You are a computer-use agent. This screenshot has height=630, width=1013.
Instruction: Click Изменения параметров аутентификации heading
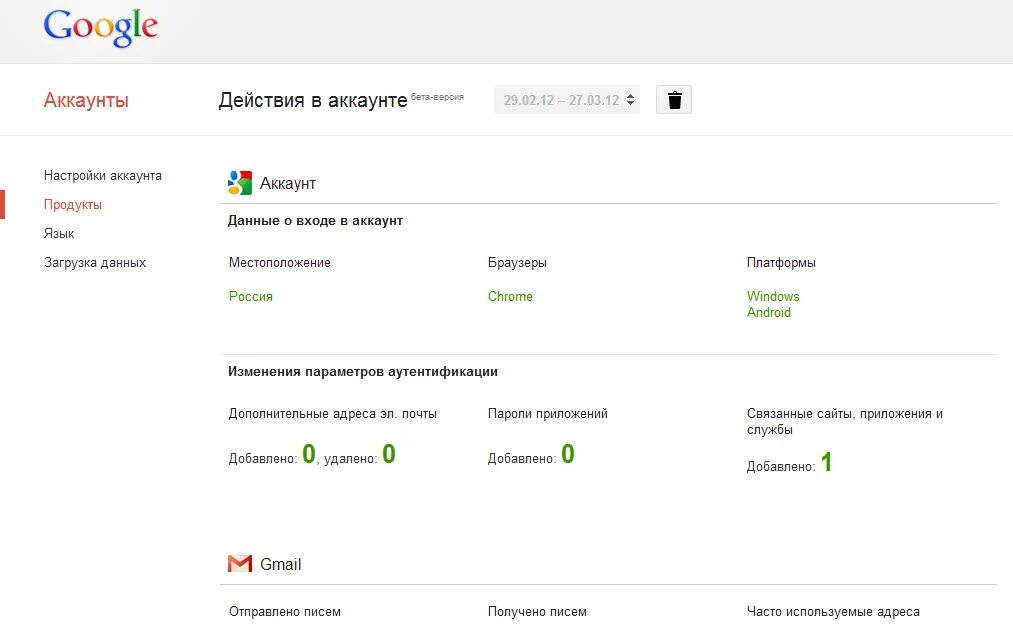click(362, 372)
